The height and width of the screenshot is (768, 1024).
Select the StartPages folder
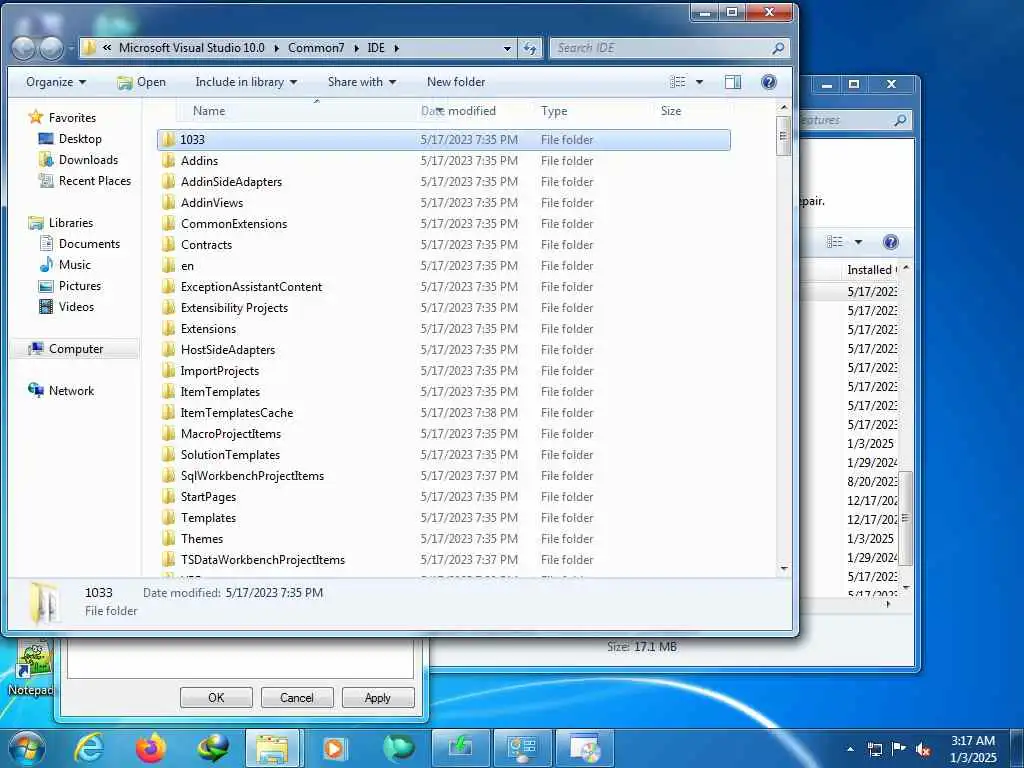443,496
